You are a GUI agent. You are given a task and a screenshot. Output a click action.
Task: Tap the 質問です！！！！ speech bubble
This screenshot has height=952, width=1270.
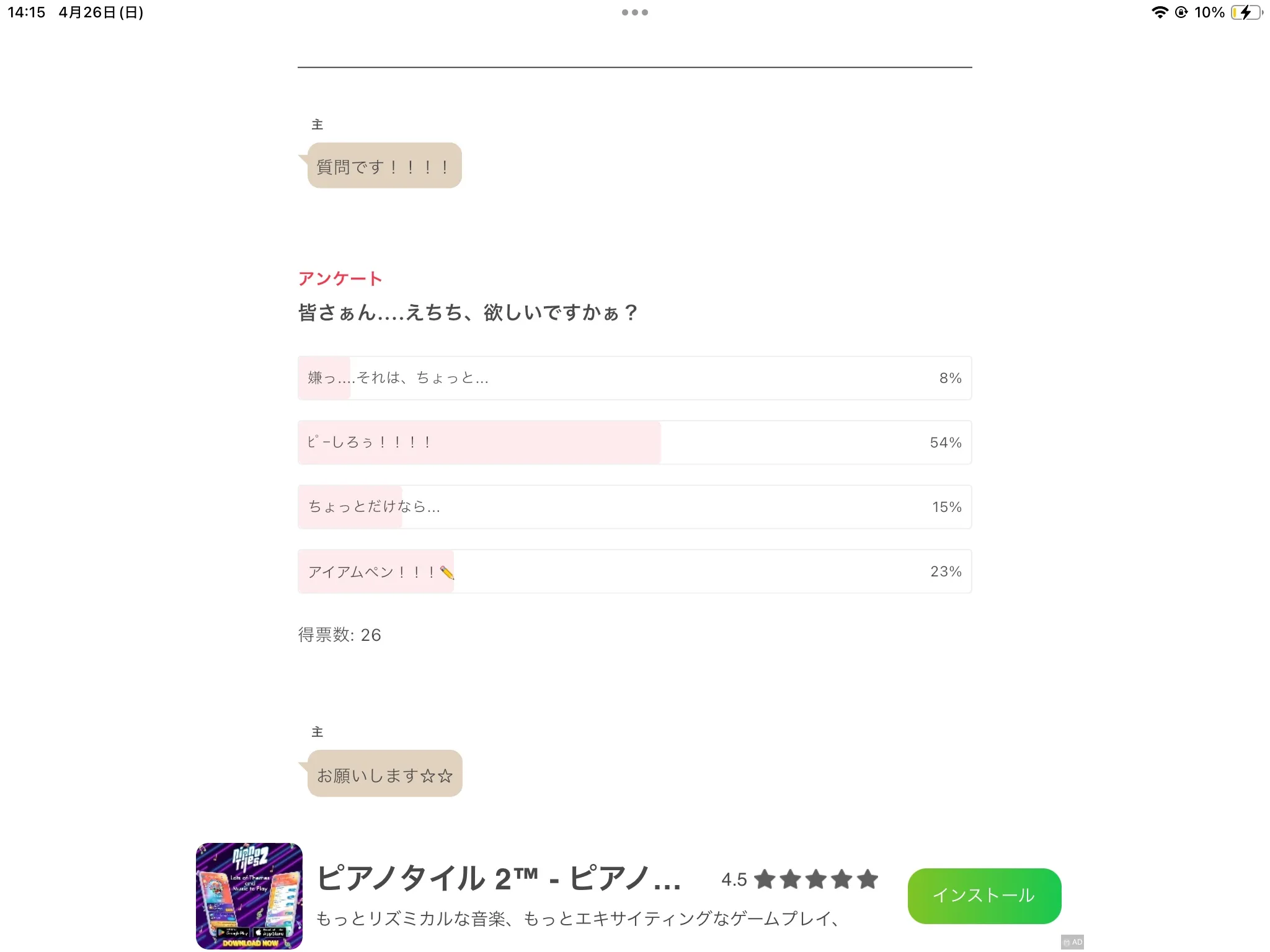coord(384,165)
